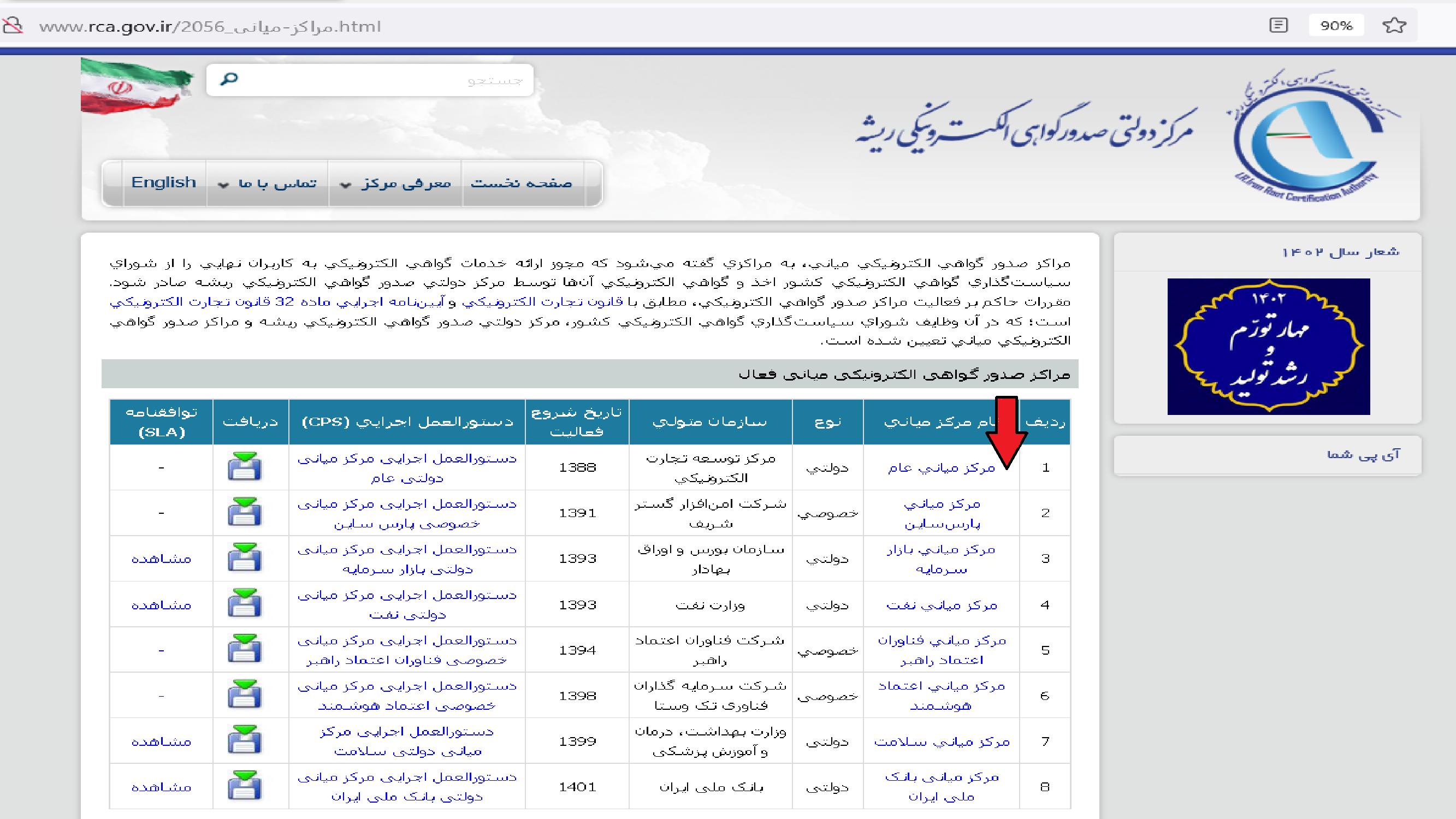Image resolution: width=1456 pixels, height=819 pixels.
Task: Click بانک ملی ایران organization cell
Action: (711, 787)
